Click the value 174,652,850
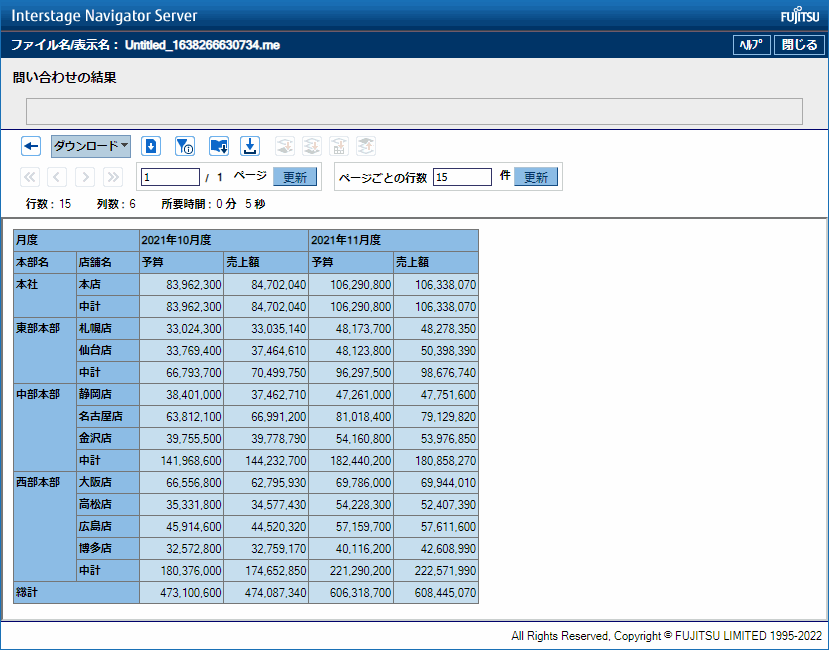 click(276, 571)
